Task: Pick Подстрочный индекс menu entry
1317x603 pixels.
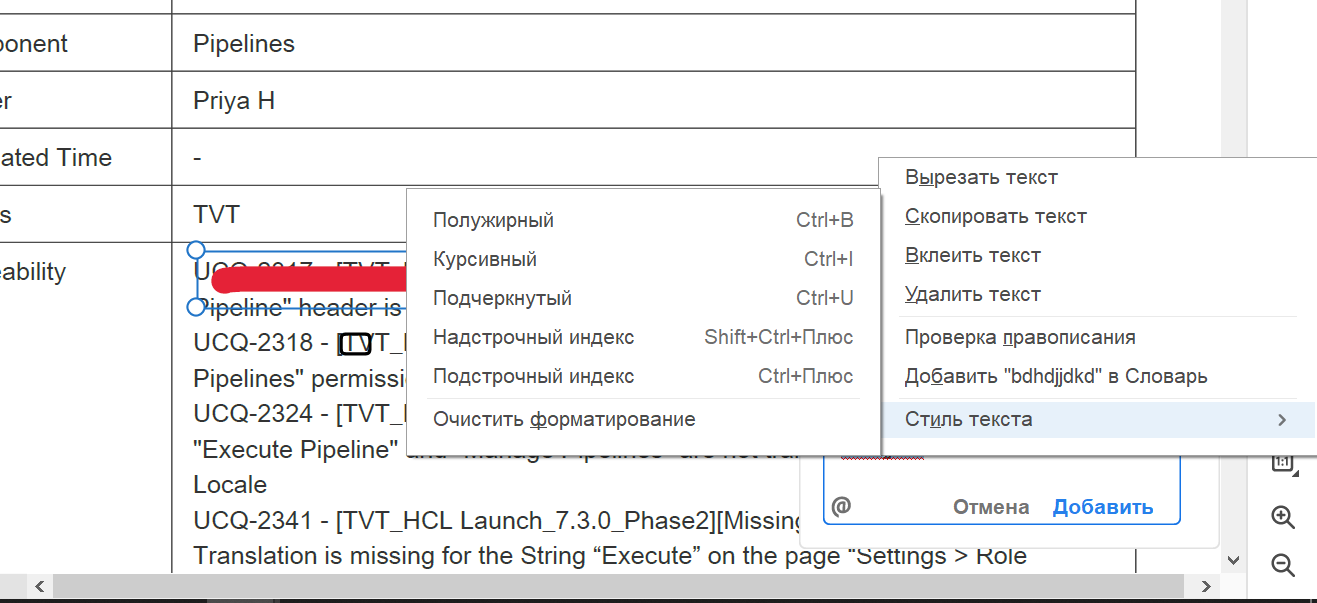Action: point(533,377)
